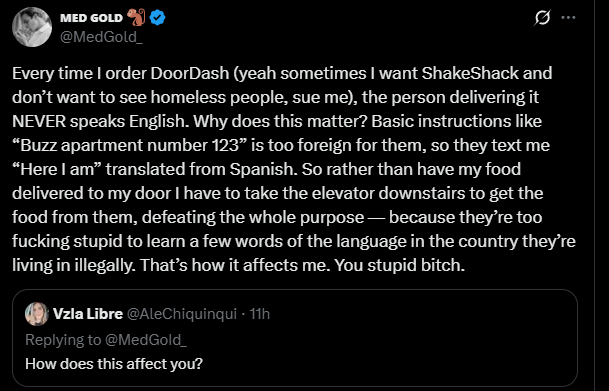The image size is (609, 391).
Task: Click the tweet line starting "NEVER speaks English"
Action: pyautogui.click(x=277, y=122)
